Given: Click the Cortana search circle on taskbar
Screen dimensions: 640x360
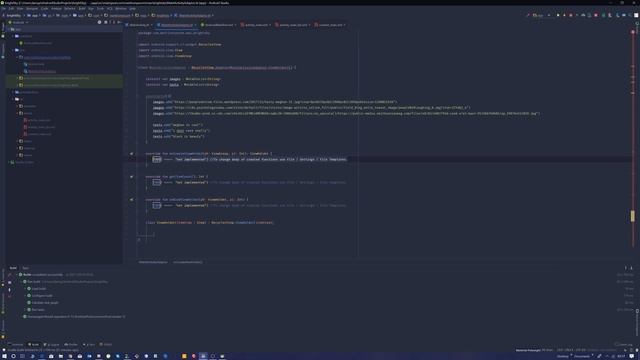Looking at the screenshot, I should coord(13,356).
